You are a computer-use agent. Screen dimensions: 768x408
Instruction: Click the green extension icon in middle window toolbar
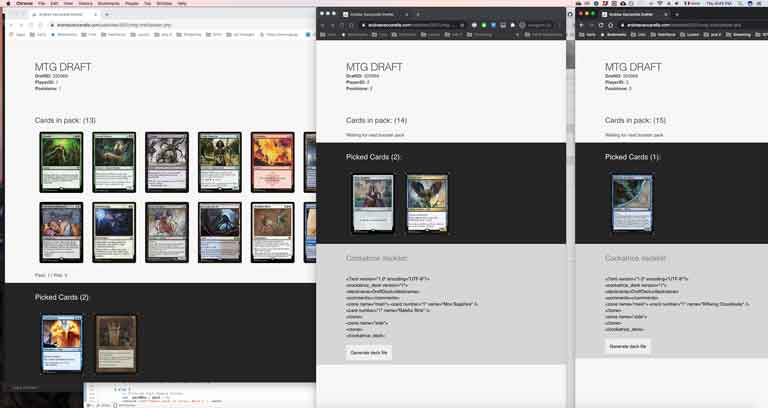click(x=484, y=25)
